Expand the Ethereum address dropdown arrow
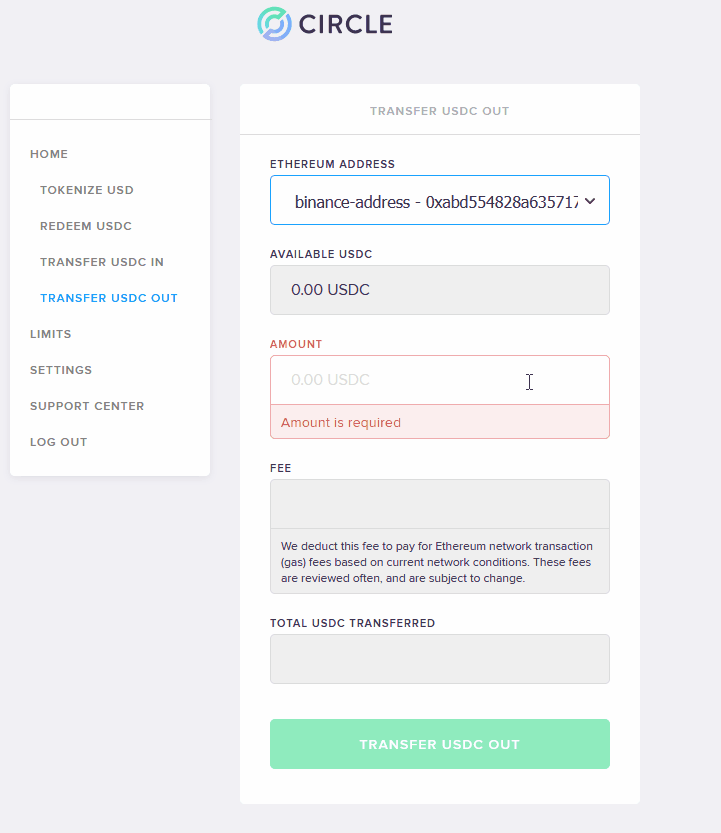This screenshot has width=721, height=833. click(590, 201)
